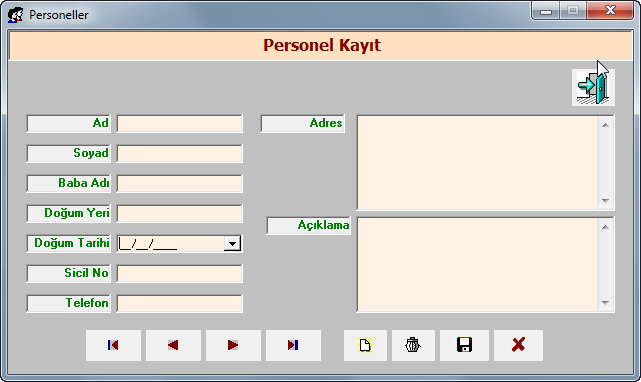Click Açıklama scrollbar up arrow
This screenshot has height=382, width=641.
click(x=605, y=227)
